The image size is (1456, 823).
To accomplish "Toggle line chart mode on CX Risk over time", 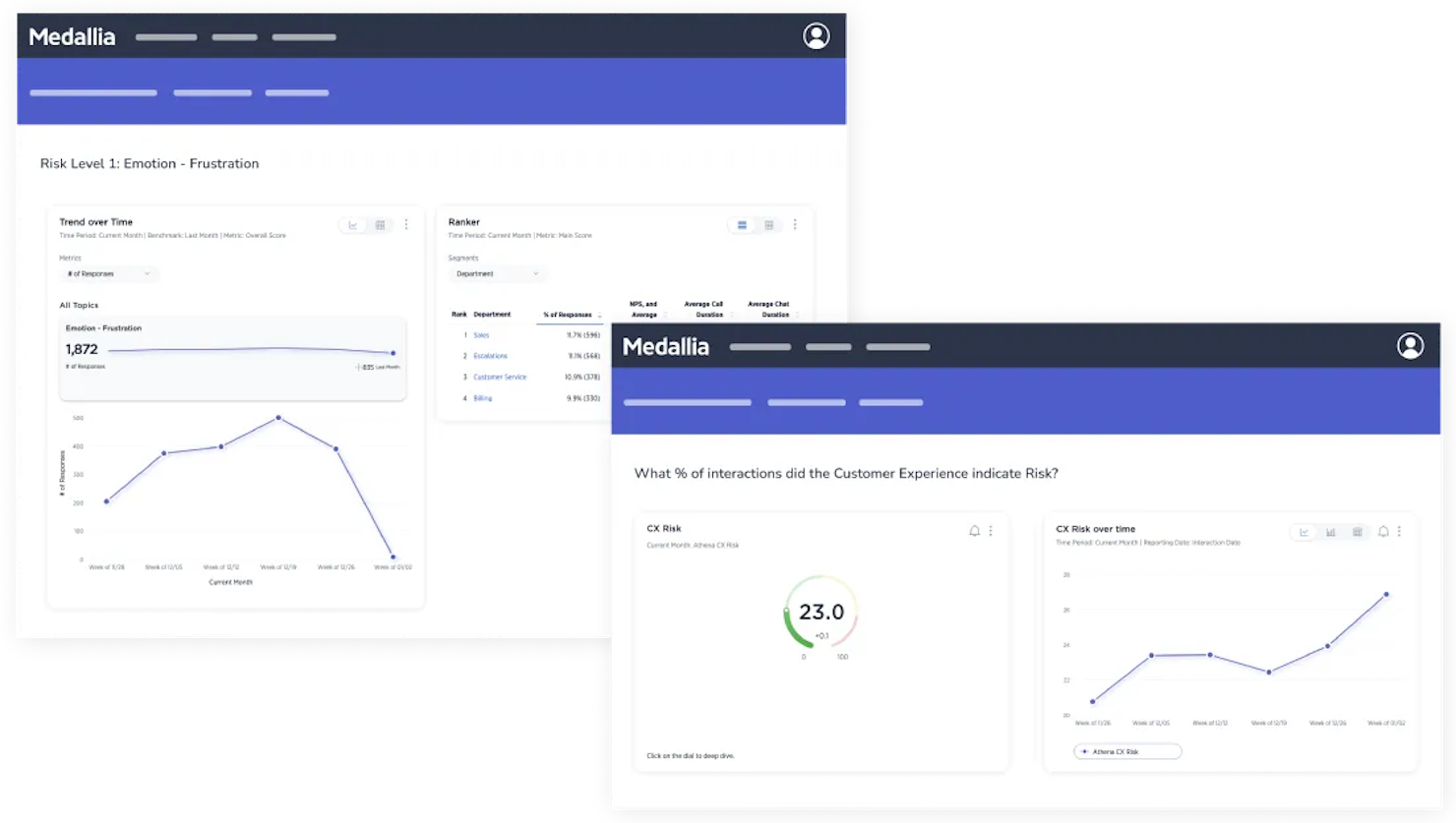I will point(1304,532).
